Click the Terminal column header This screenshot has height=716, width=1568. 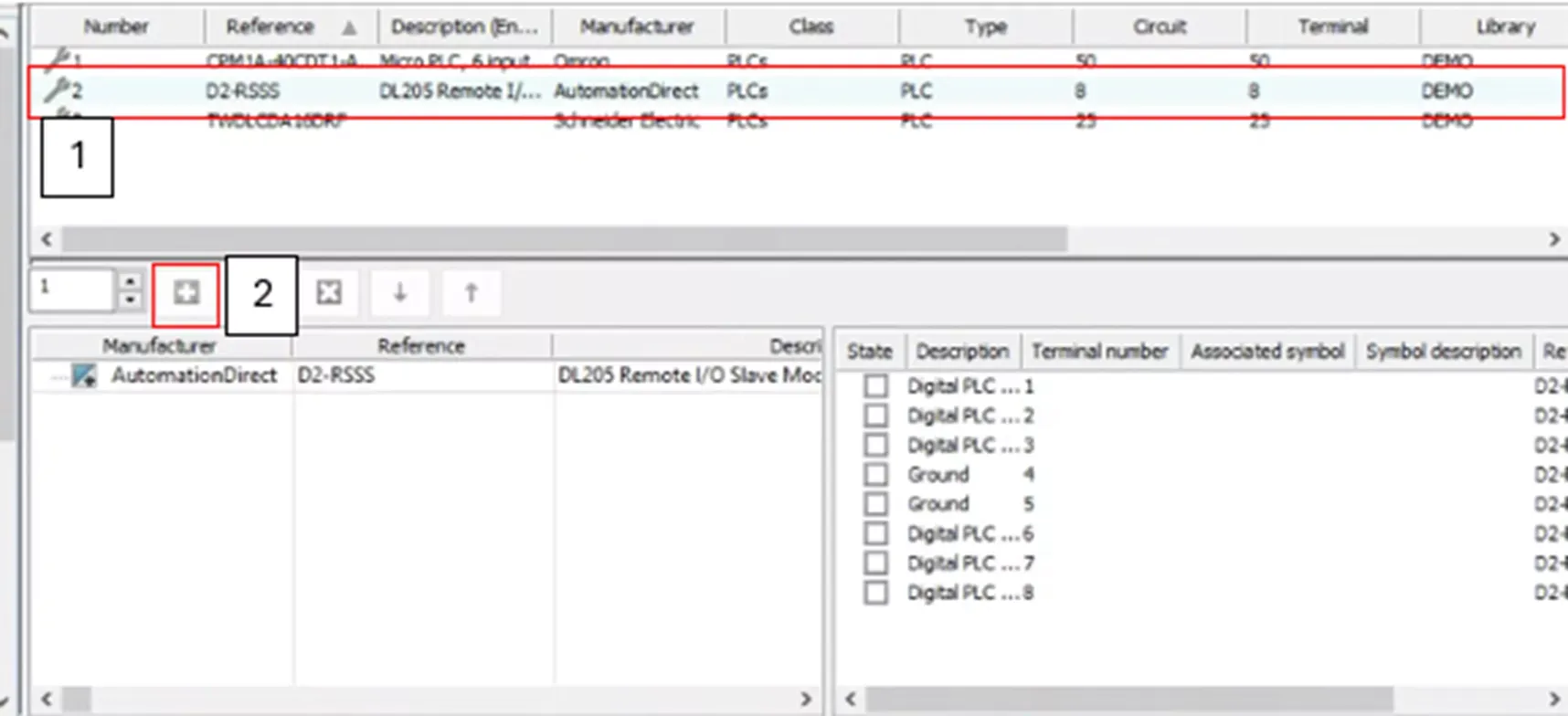(x=1333, y=26)
